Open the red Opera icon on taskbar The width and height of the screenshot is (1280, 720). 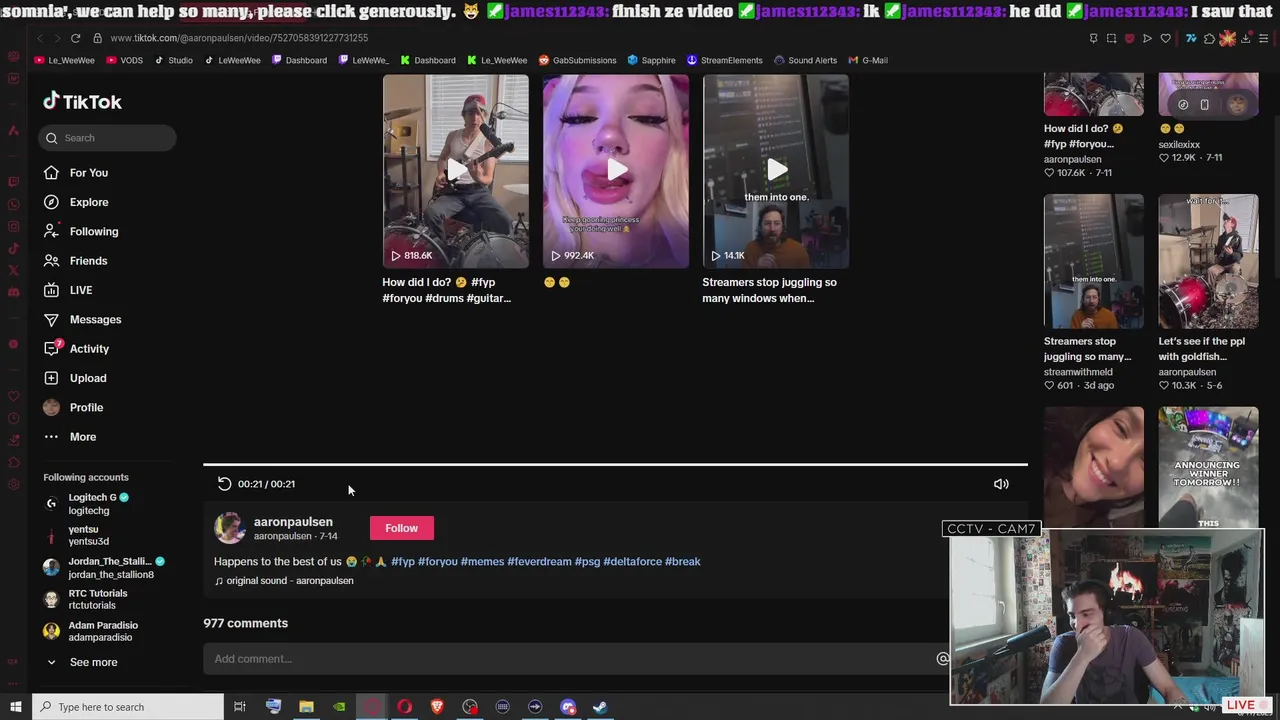[404, 707]
